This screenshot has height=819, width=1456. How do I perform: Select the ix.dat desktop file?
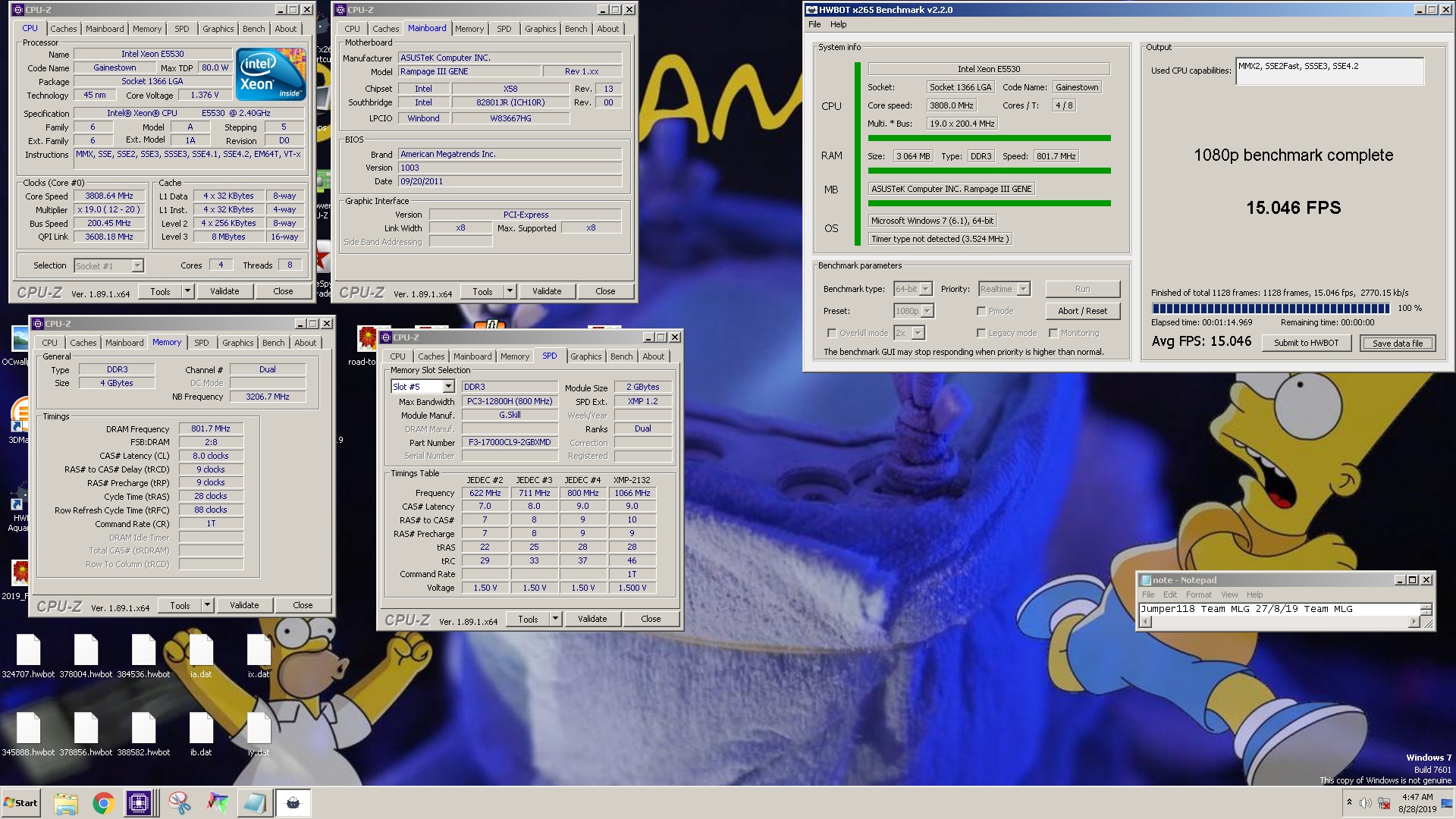pyautogui.click(x=259, y=656)
